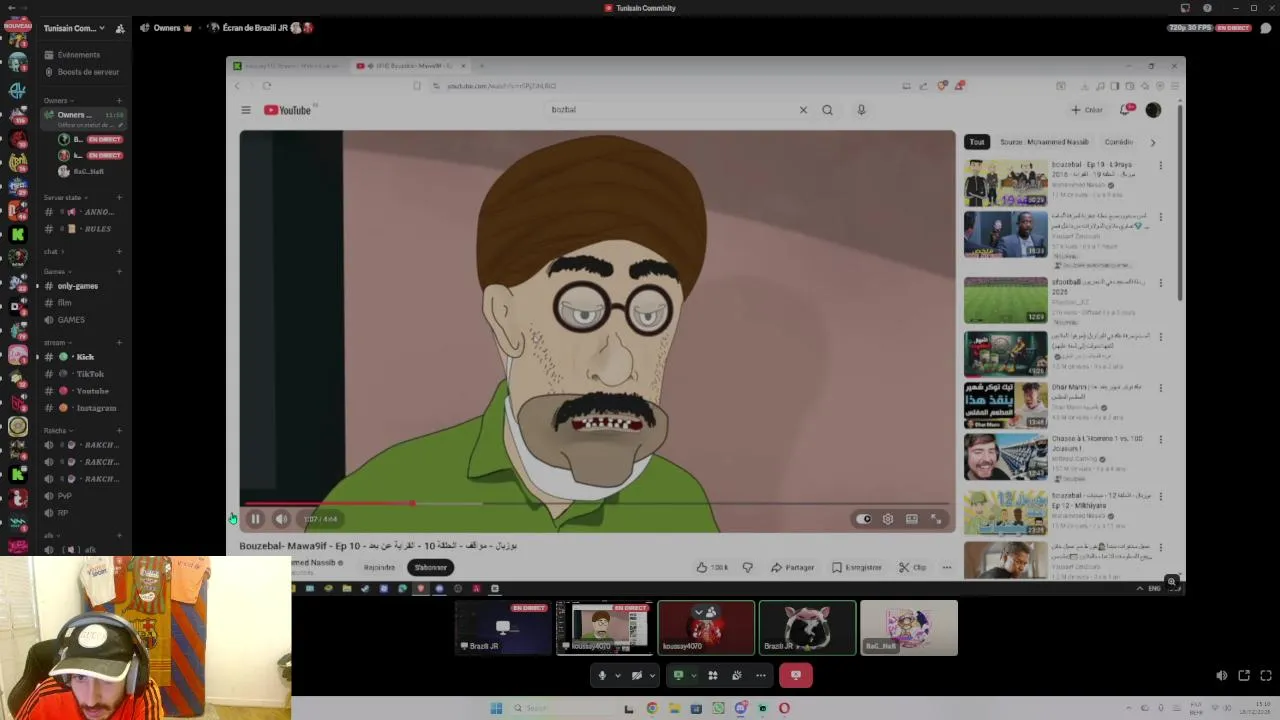Image resolution: width=1280 pixels, height=720 pixels.
Task: Open YouTube notifications bell
Action: click(x=1125, y=110)
